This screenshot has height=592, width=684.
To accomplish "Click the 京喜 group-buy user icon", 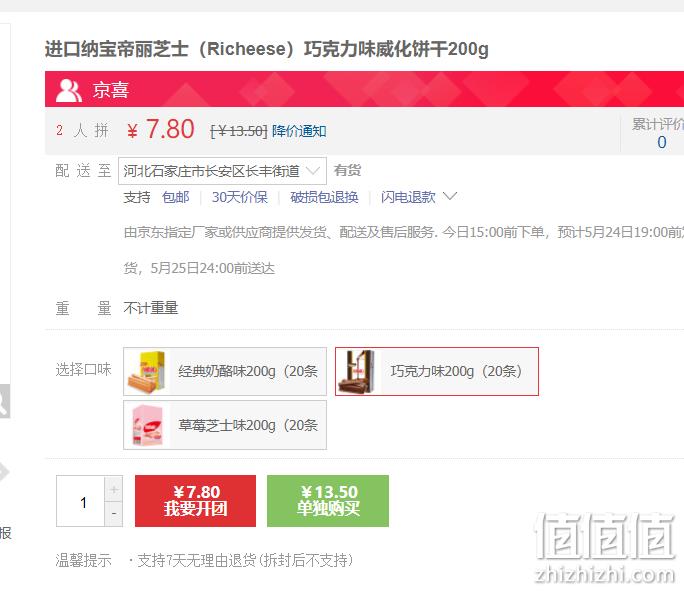I will click(x=68, y=90).
